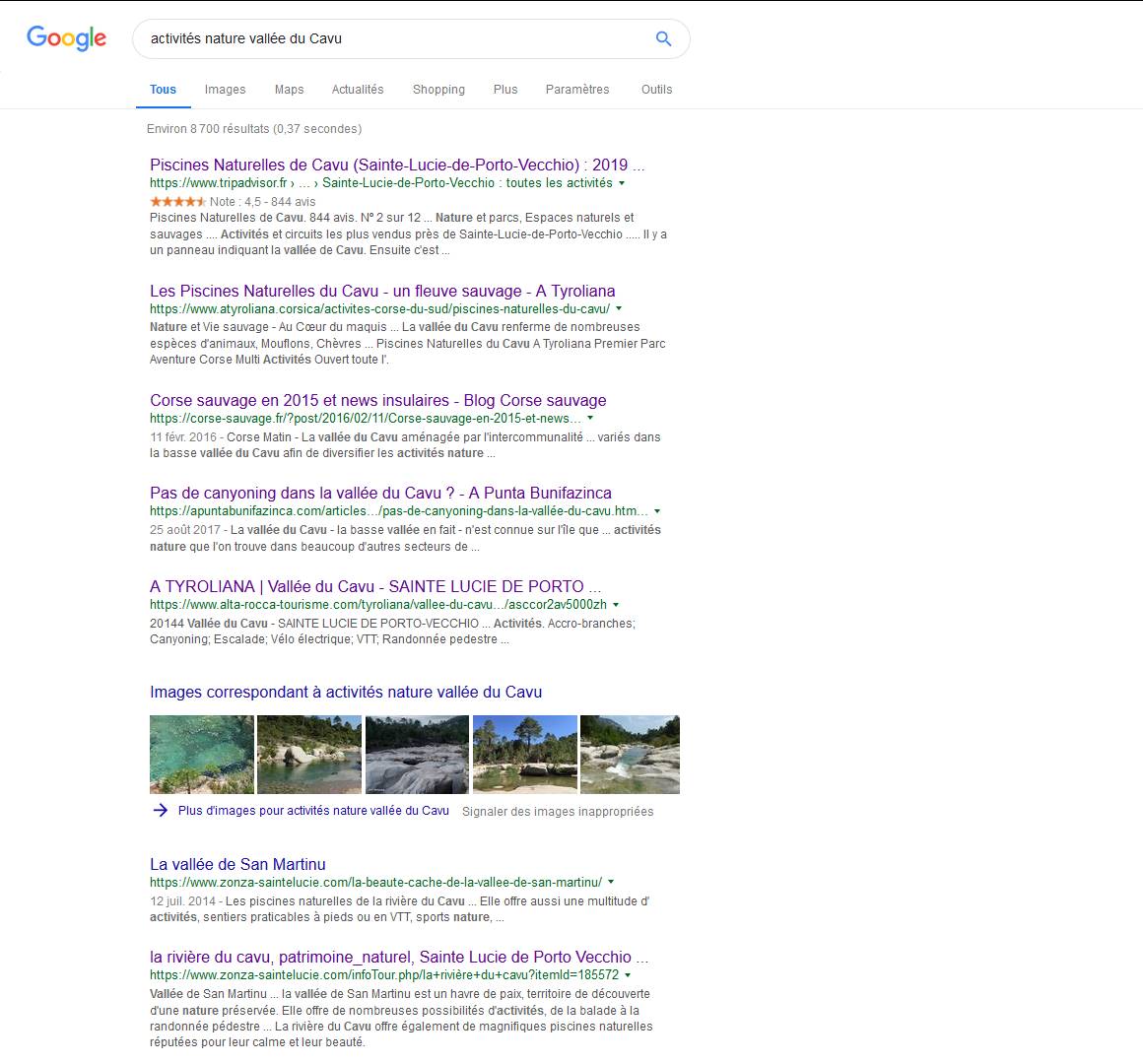Open Pas de canyoning dans la vallée result
The image size is (1143, 1064).
[x=380, y=493]
